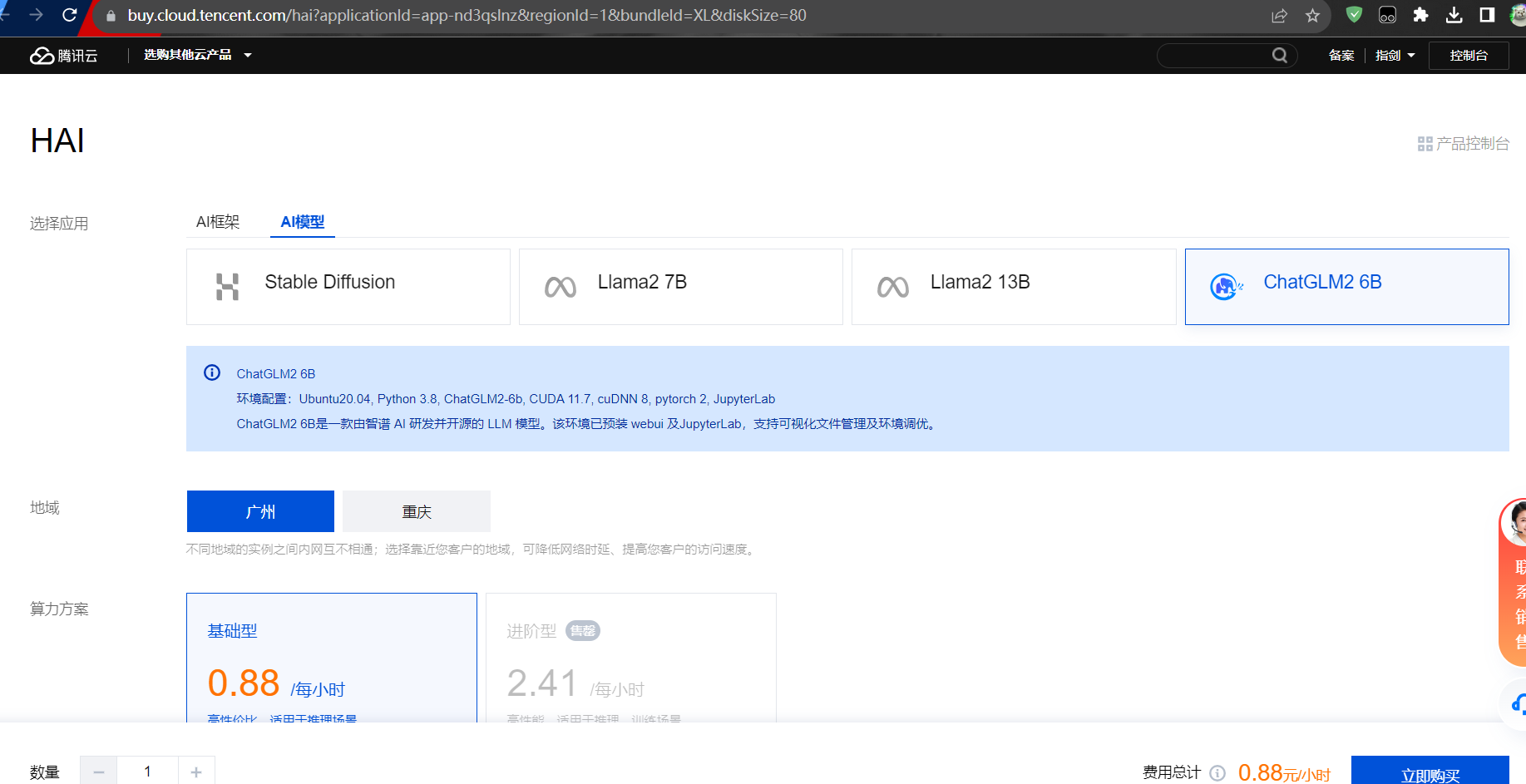Choose the 广州 region
The image size is (1526, 784).
[x=260, y=511]
